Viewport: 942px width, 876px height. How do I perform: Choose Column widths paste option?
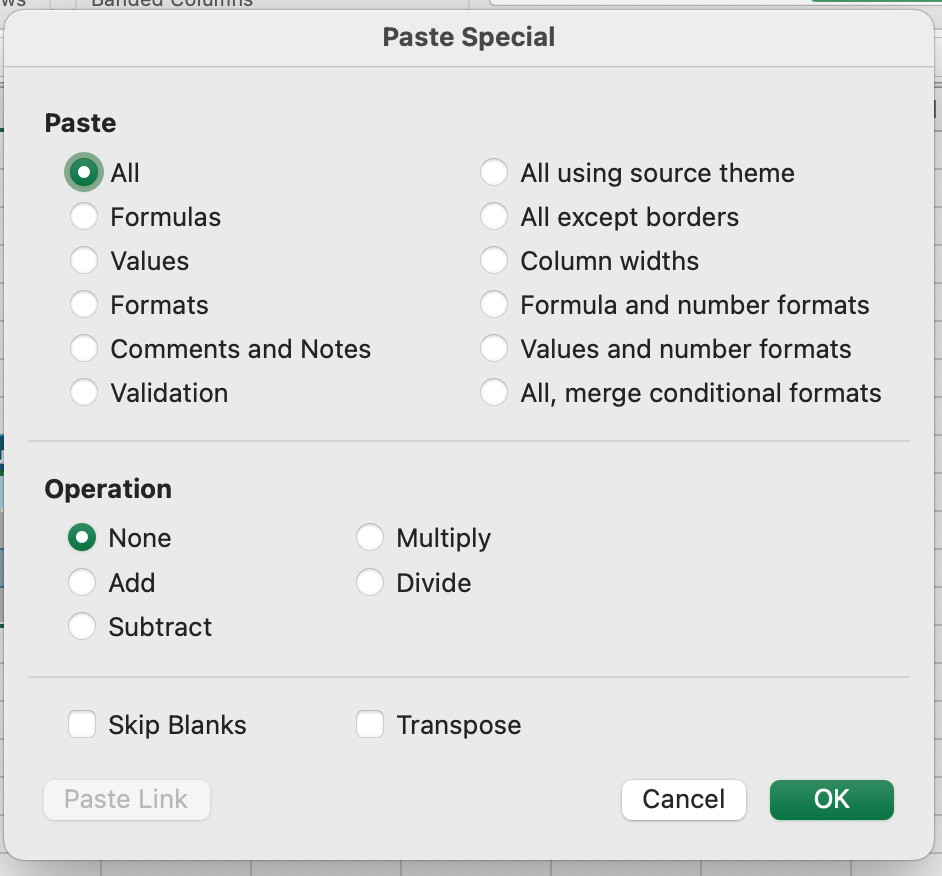coord(494,261)
